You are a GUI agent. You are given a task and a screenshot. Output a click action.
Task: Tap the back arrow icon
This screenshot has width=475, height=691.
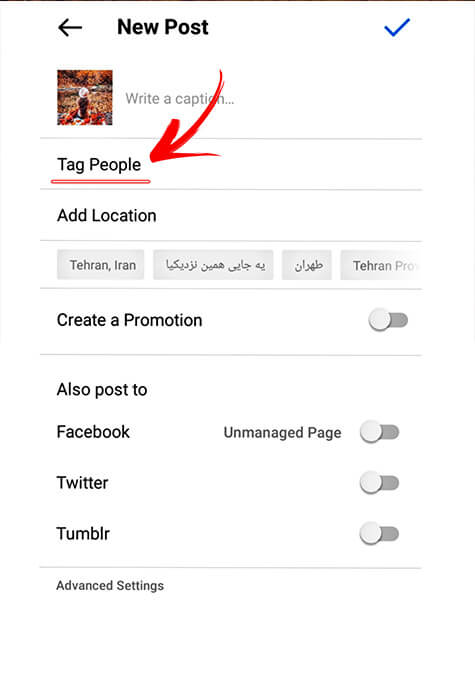70,28
